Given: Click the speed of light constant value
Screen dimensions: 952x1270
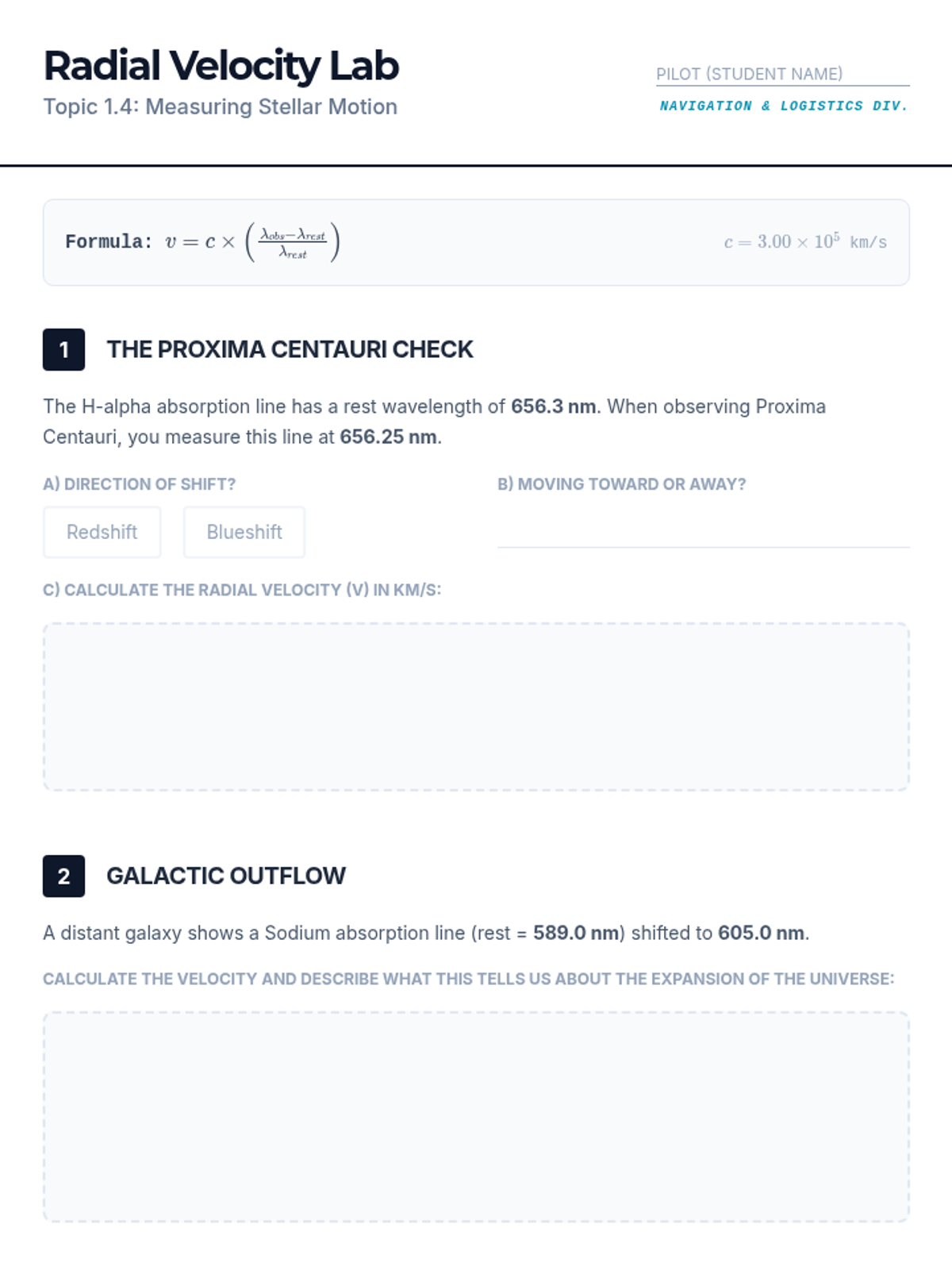Looking at the screenshot, I should (x=804, y=242).
